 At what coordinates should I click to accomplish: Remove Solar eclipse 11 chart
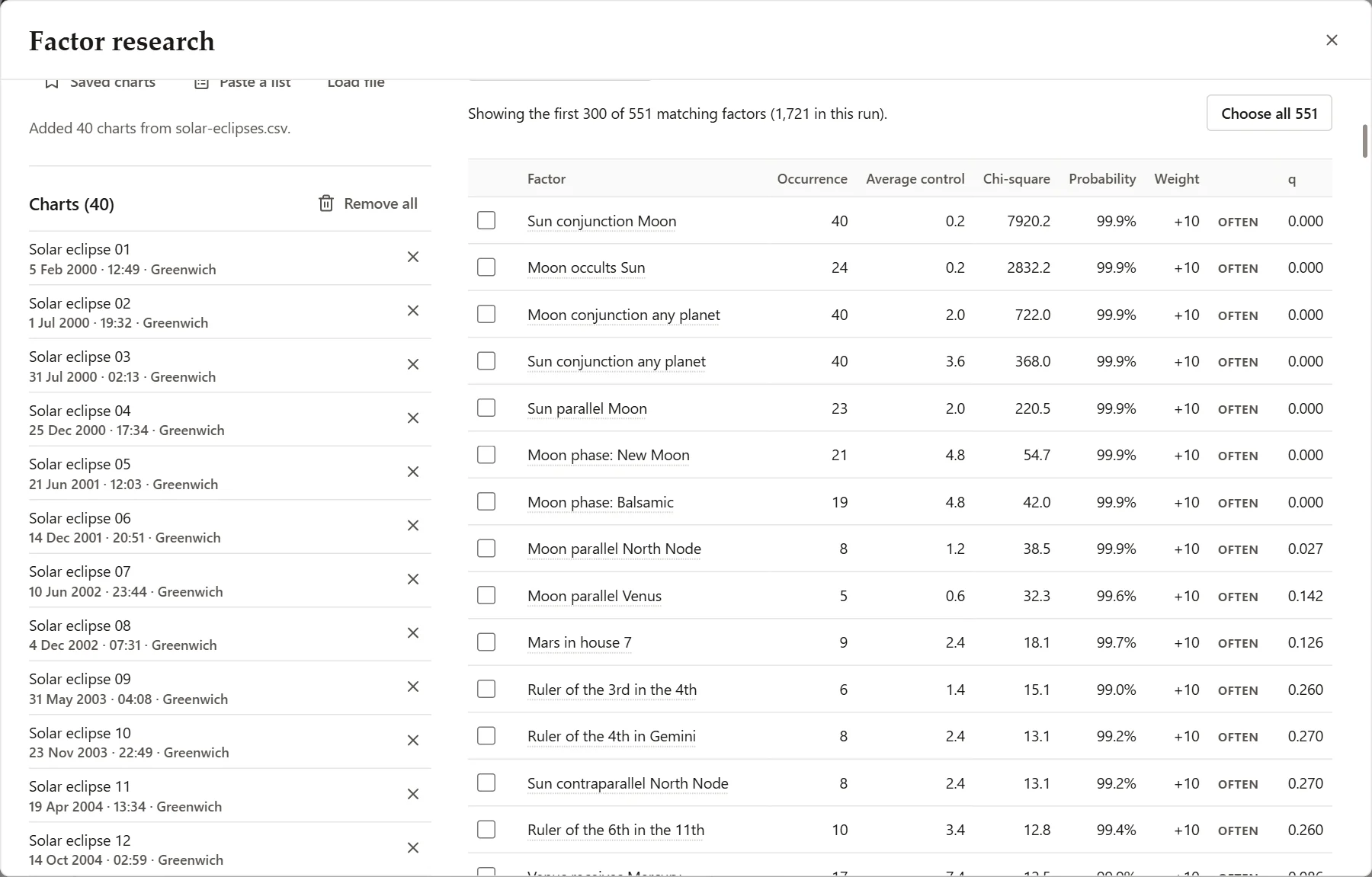(x=413, y=795)
